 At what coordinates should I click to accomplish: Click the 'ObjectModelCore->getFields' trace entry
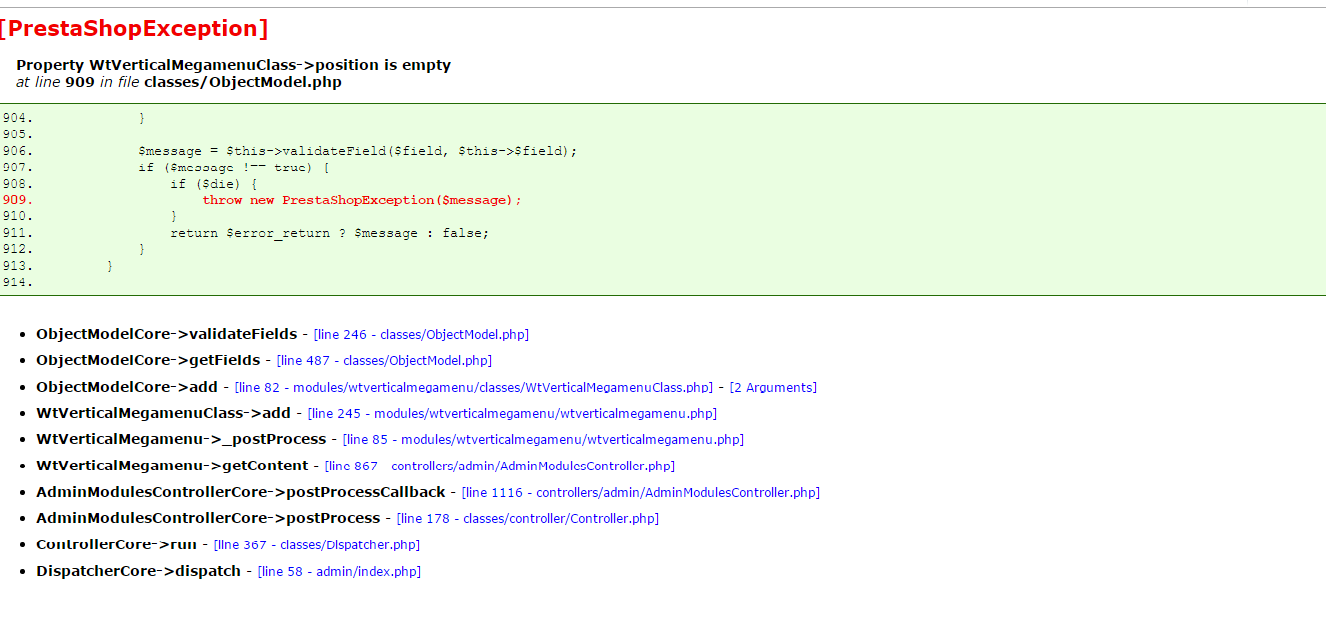[x=148, y=361]
